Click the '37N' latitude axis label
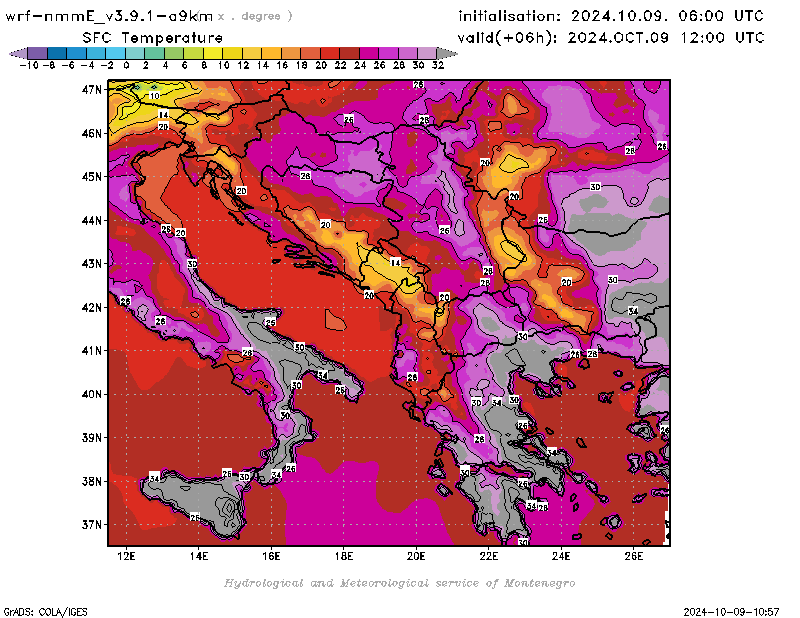The width and height of the screenshot is (800, 618). (x=92, y=525)
